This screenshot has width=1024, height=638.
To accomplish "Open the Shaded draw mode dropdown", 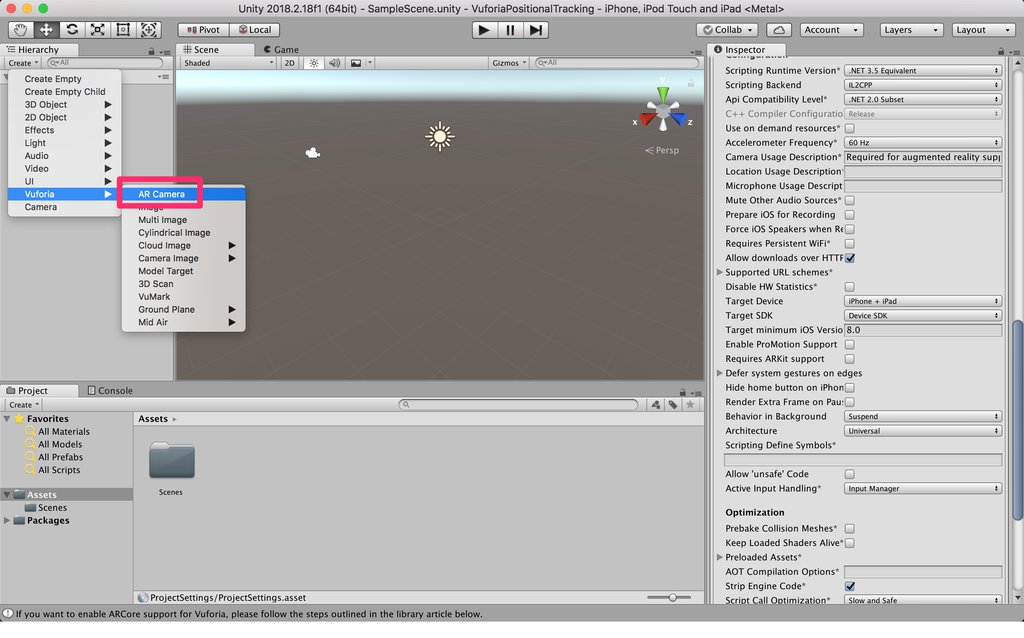I will point(229,63).
